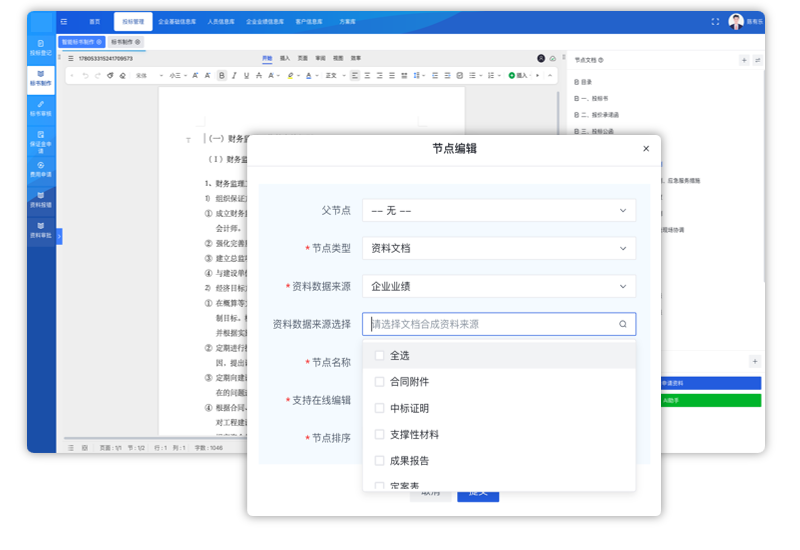Apply underline formatting in editor toolbar
Viewport: 800px width, 550px height.
pos(246,76)
